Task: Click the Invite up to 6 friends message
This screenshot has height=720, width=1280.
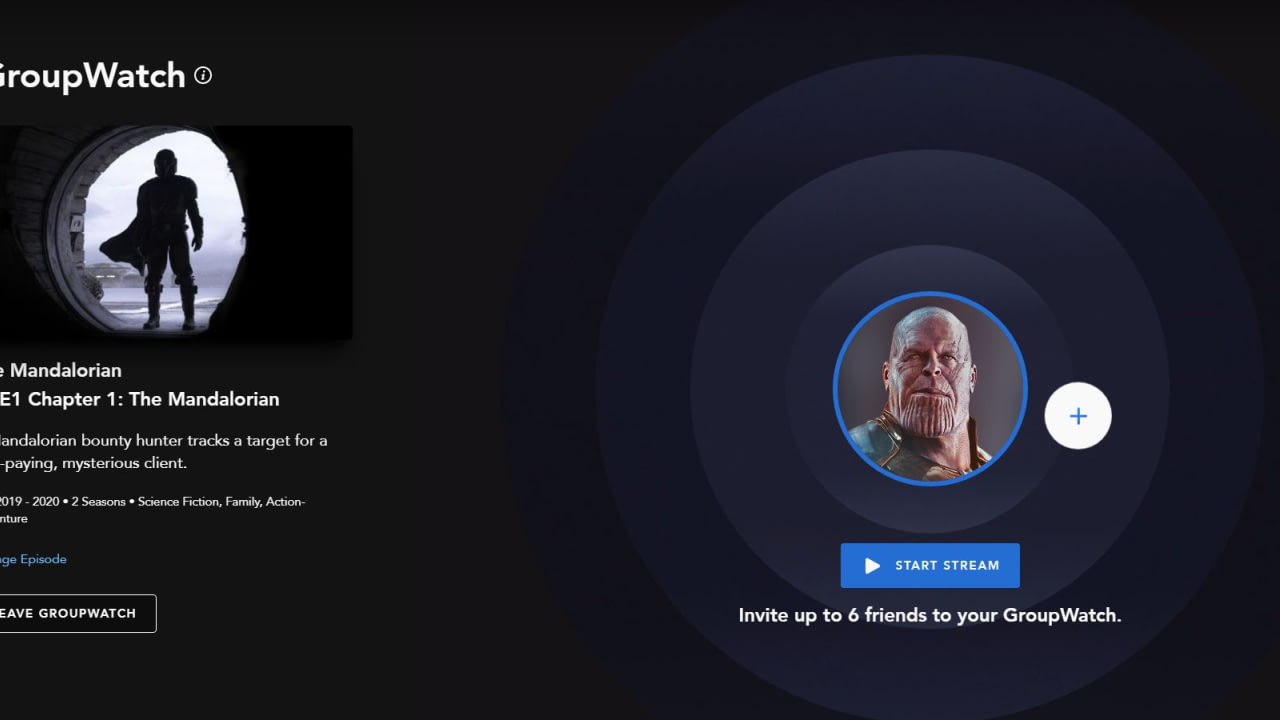Action: (930, 615)
